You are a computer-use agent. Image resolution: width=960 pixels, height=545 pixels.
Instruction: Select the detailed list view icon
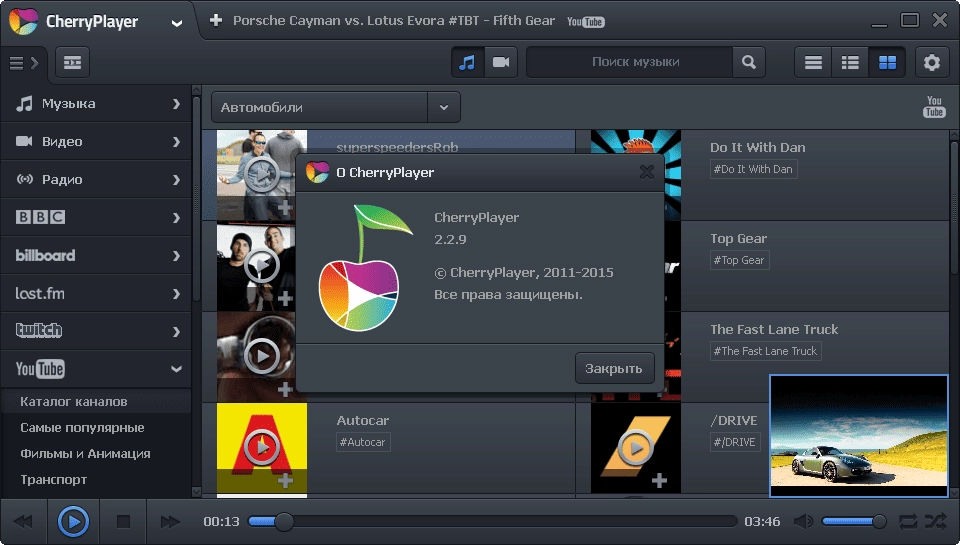click(x=850, y=62)
